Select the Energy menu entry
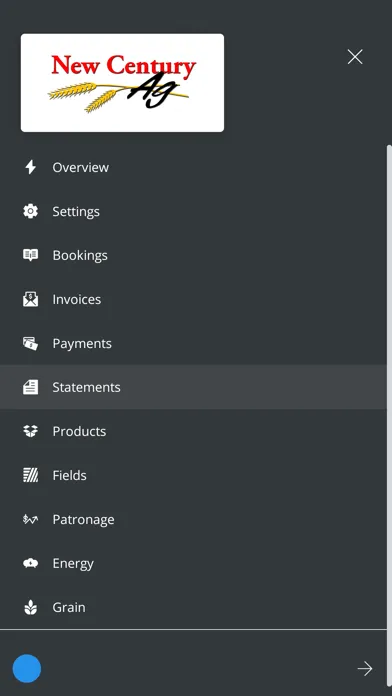This screenshot has width=392, height=696. tap(193, 563)
